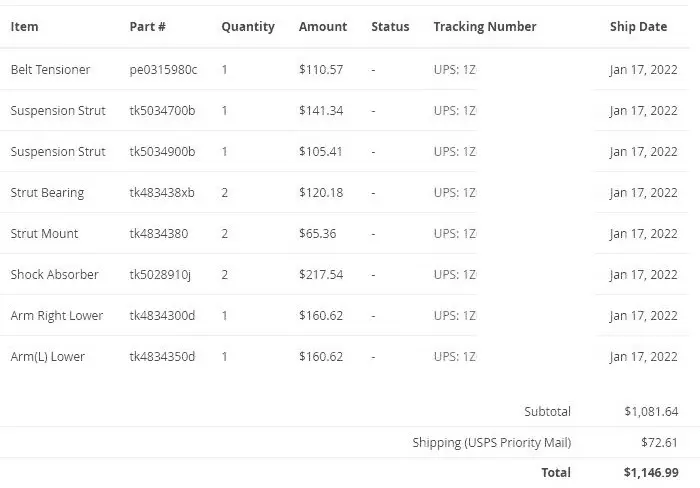Click the Item column header
Screen dimensions: 700x488
click(x=25, y=27)
